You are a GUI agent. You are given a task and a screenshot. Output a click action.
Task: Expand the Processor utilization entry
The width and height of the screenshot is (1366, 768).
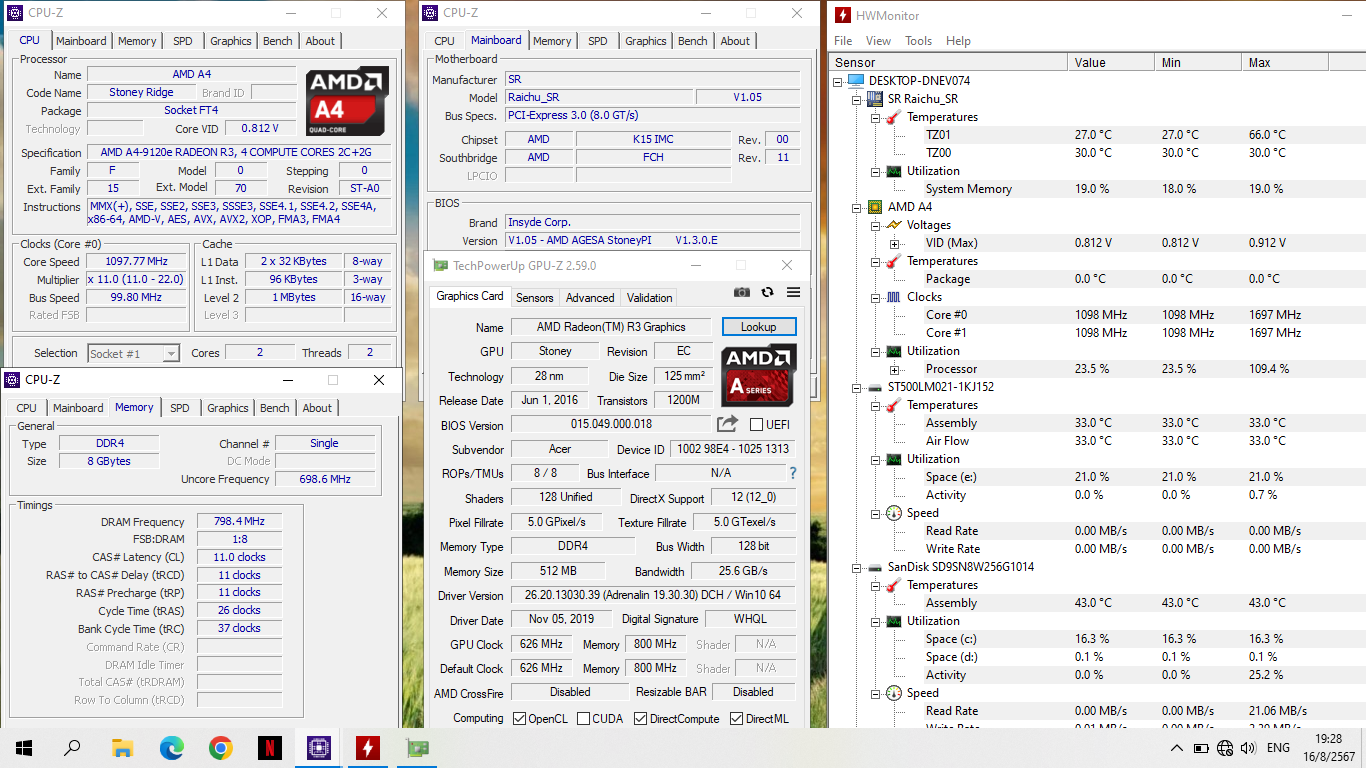(894, 369)
